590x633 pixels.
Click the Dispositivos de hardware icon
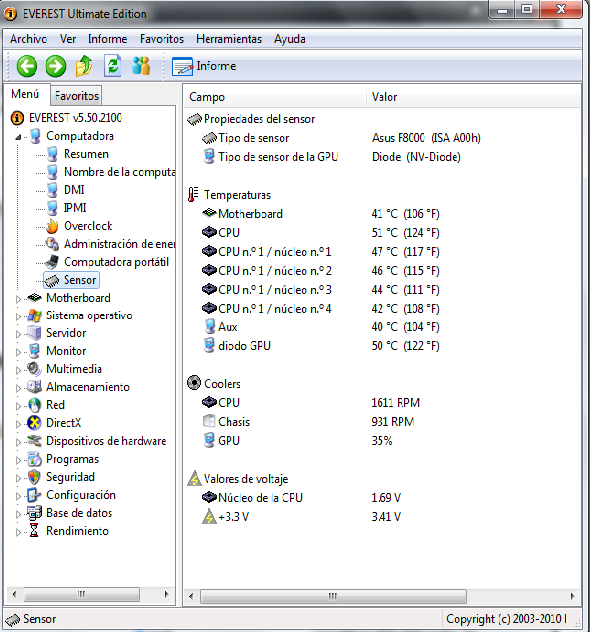coord(34,441)
